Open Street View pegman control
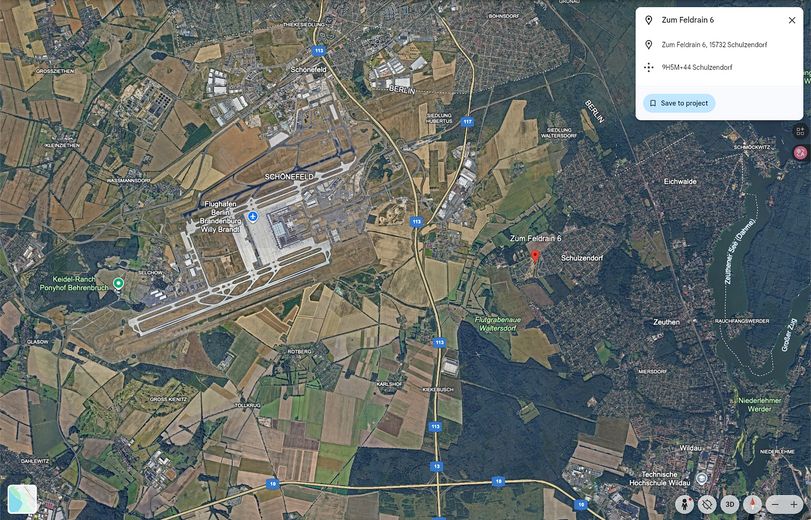 pyautogui.click(x=684, y=504)
